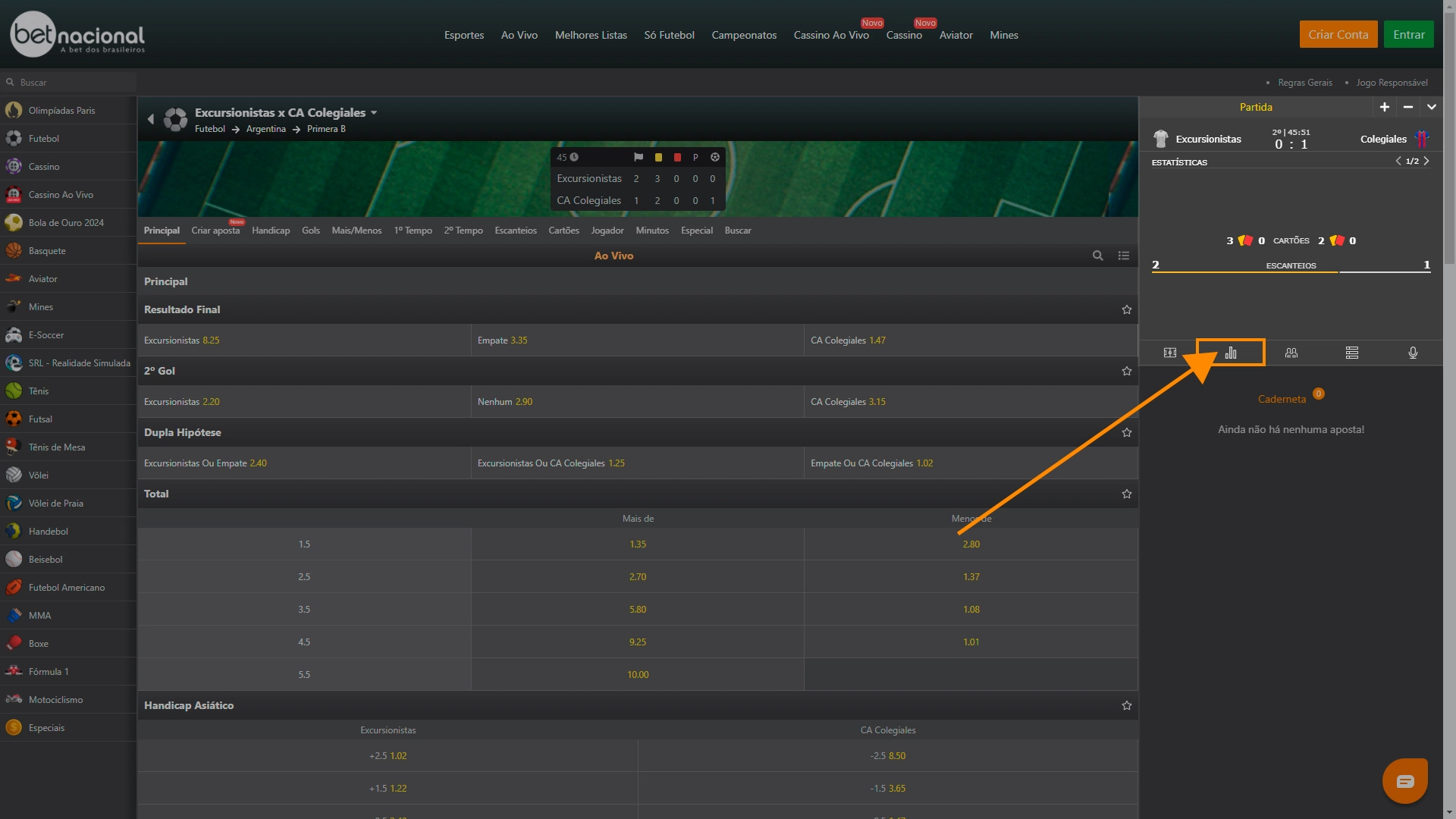Toggle the list view icon beside Ao Vivo
1456x819 pixels.
point(1124,256)
